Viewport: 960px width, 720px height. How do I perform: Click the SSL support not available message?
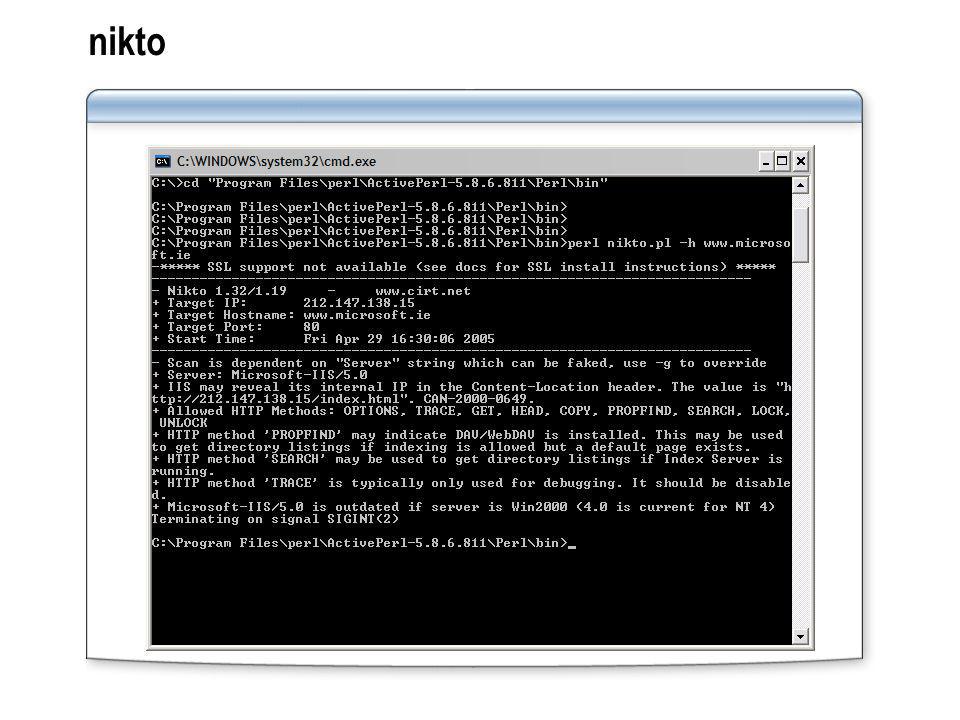tap(463, 267)
